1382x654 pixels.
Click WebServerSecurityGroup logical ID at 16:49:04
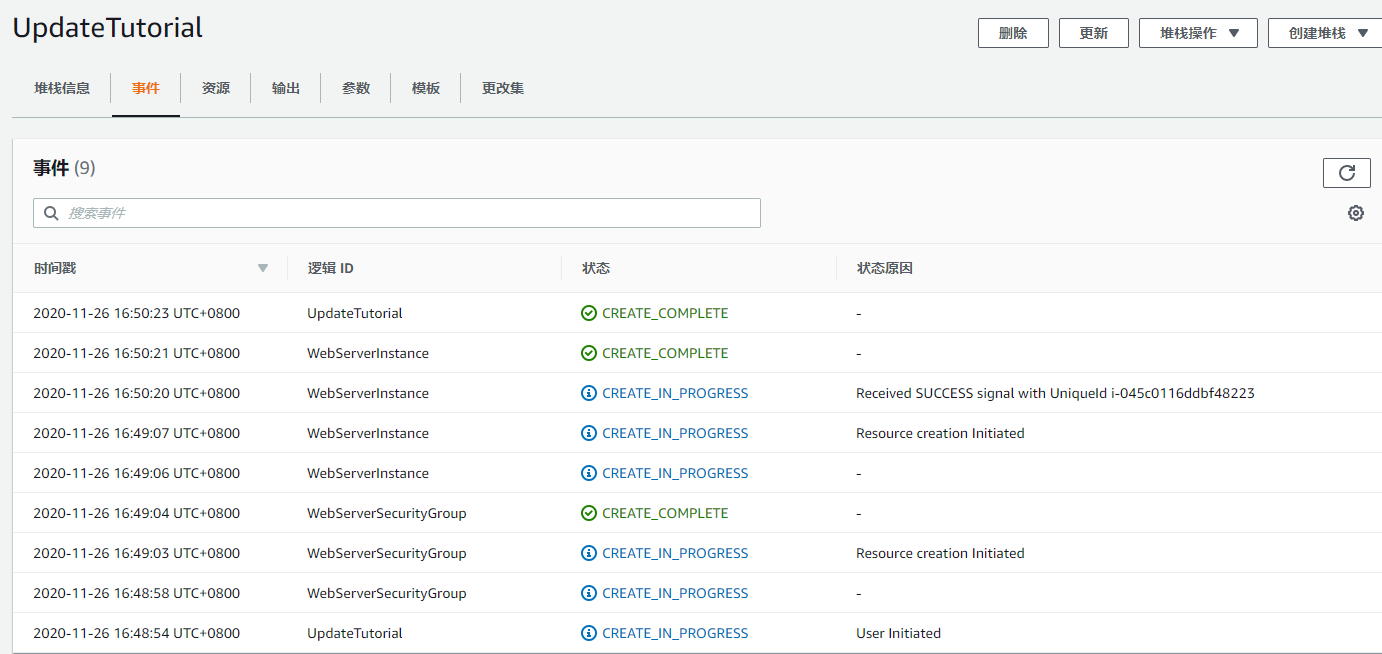pyautogui.click(x=387, y=513)
